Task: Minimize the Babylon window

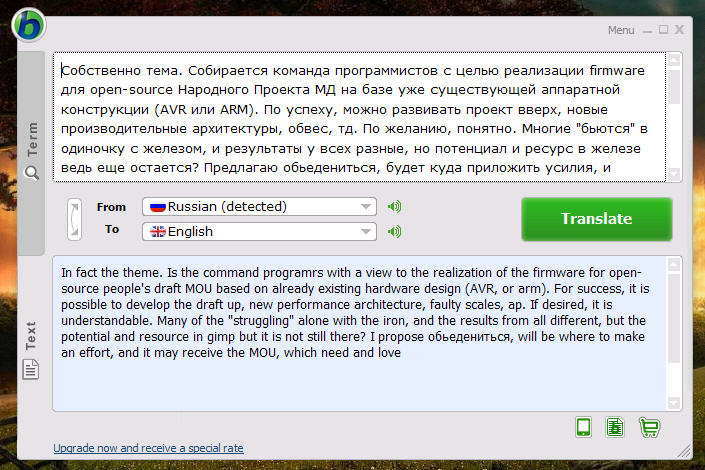Action: (647, 31)
